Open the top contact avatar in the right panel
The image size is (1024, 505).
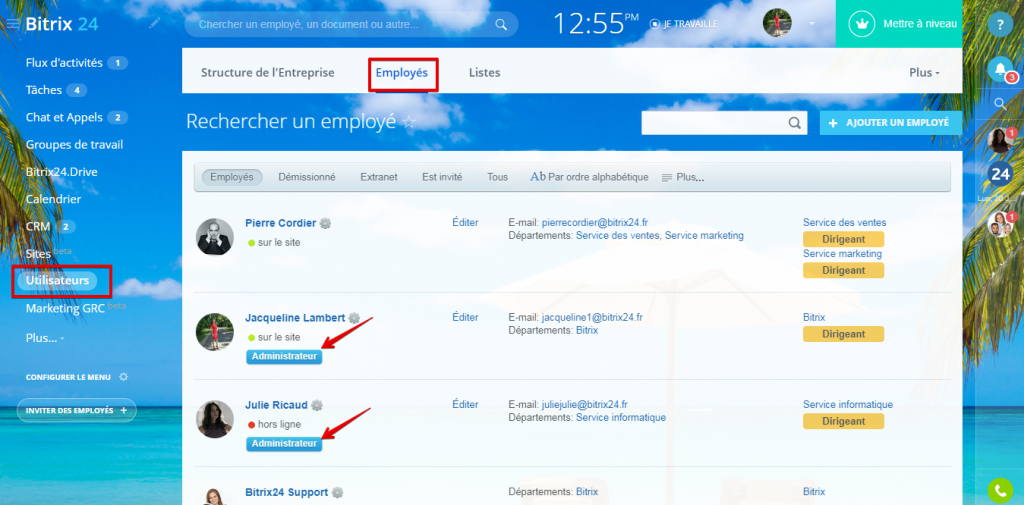[x=1000, y=140]
